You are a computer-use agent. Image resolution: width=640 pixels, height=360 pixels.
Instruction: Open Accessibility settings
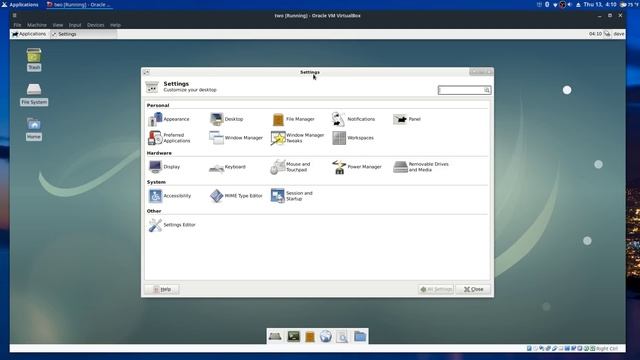[x=169, y=196]
